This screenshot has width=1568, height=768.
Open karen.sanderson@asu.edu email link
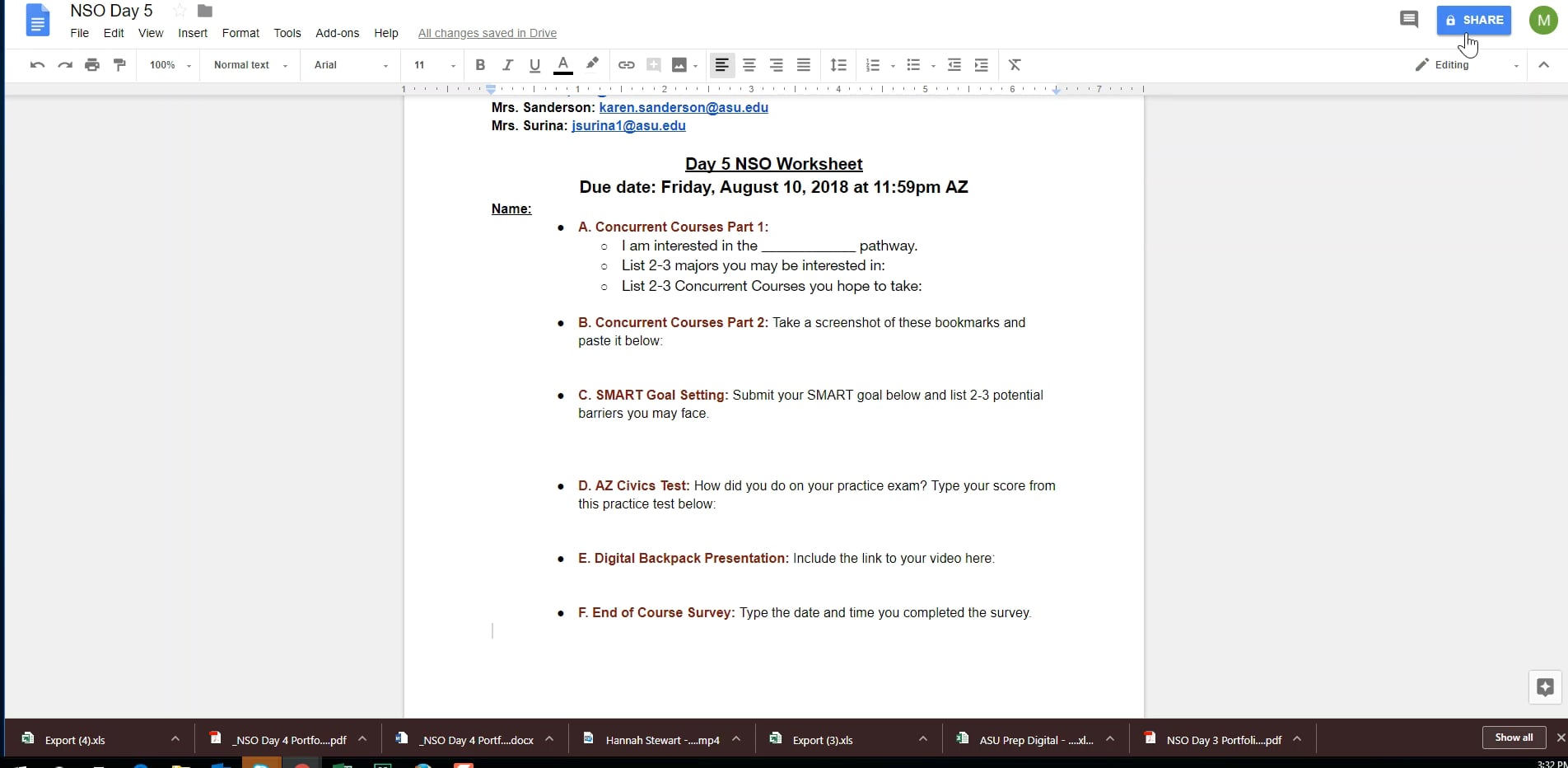coord(684,107)
